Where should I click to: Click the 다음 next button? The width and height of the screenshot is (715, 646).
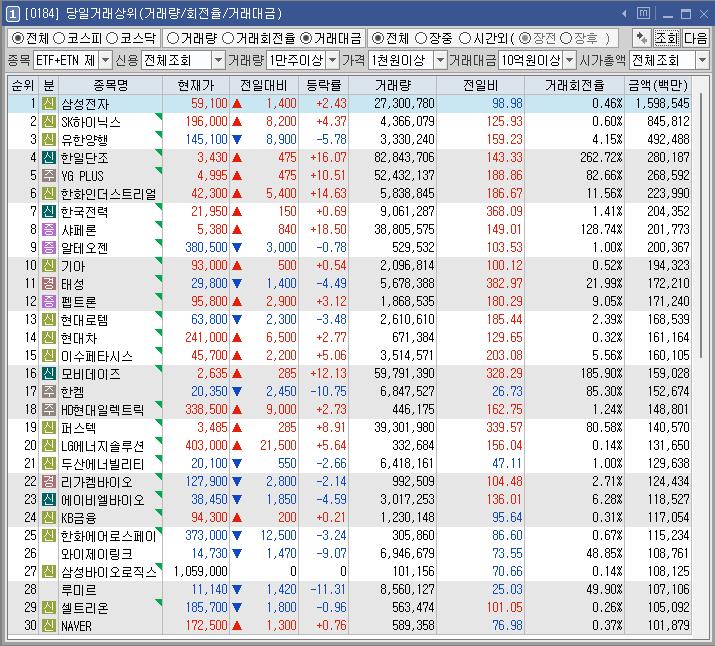pos(695,38)
